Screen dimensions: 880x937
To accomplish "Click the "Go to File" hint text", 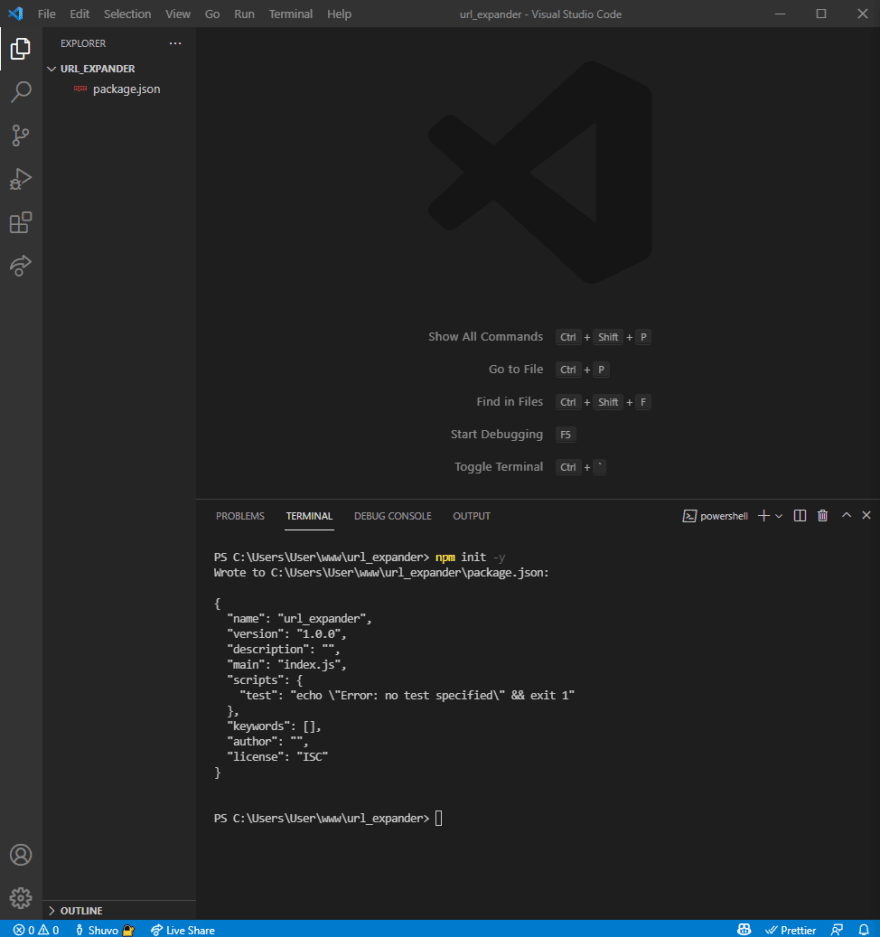I will (x=516, y=369).
